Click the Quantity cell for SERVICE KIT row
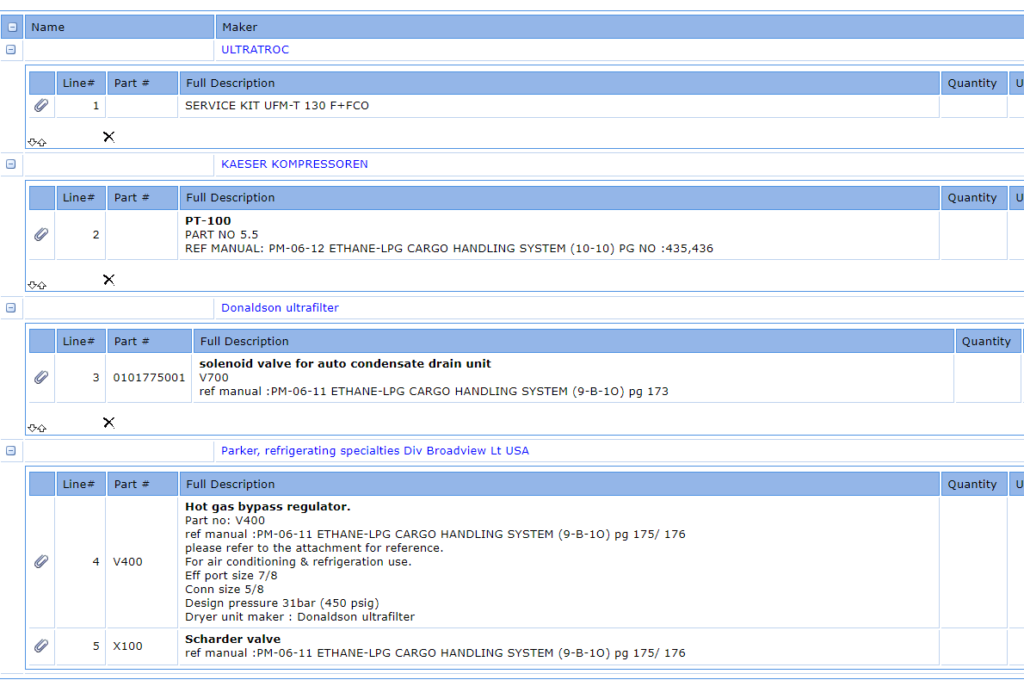The width and height of the screenshot is (1024, 680). point(973,106)
